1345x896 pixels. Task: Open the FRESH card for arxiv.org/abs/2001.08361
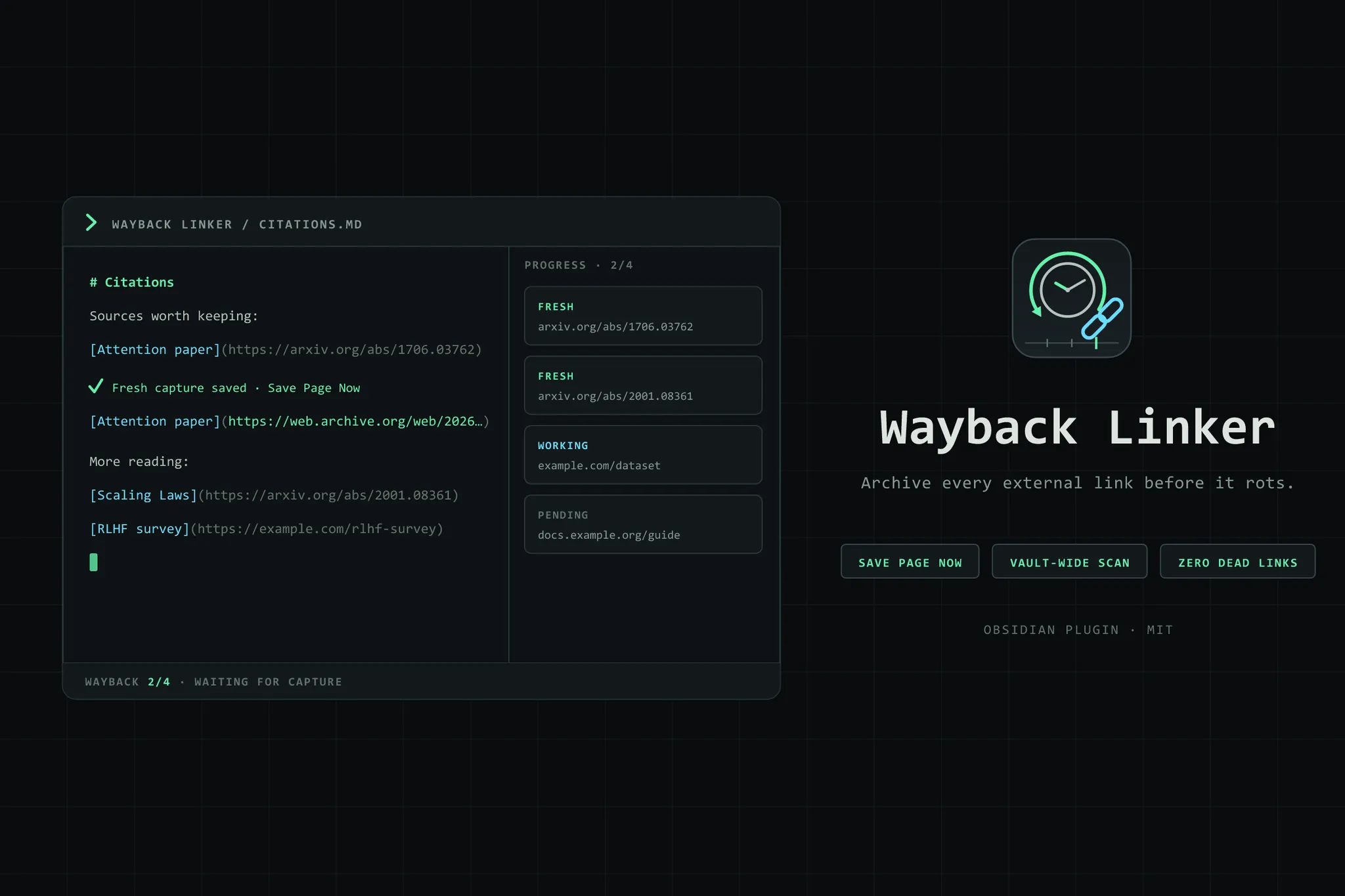coord(643,385)
